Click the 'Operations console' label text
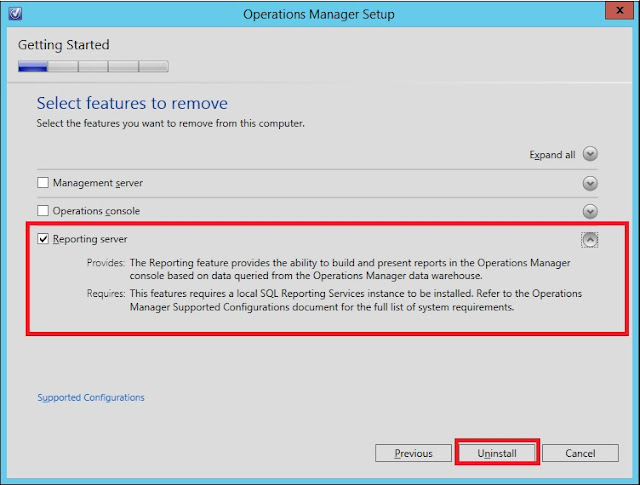The image size is (640, 485). pos(96,211)
